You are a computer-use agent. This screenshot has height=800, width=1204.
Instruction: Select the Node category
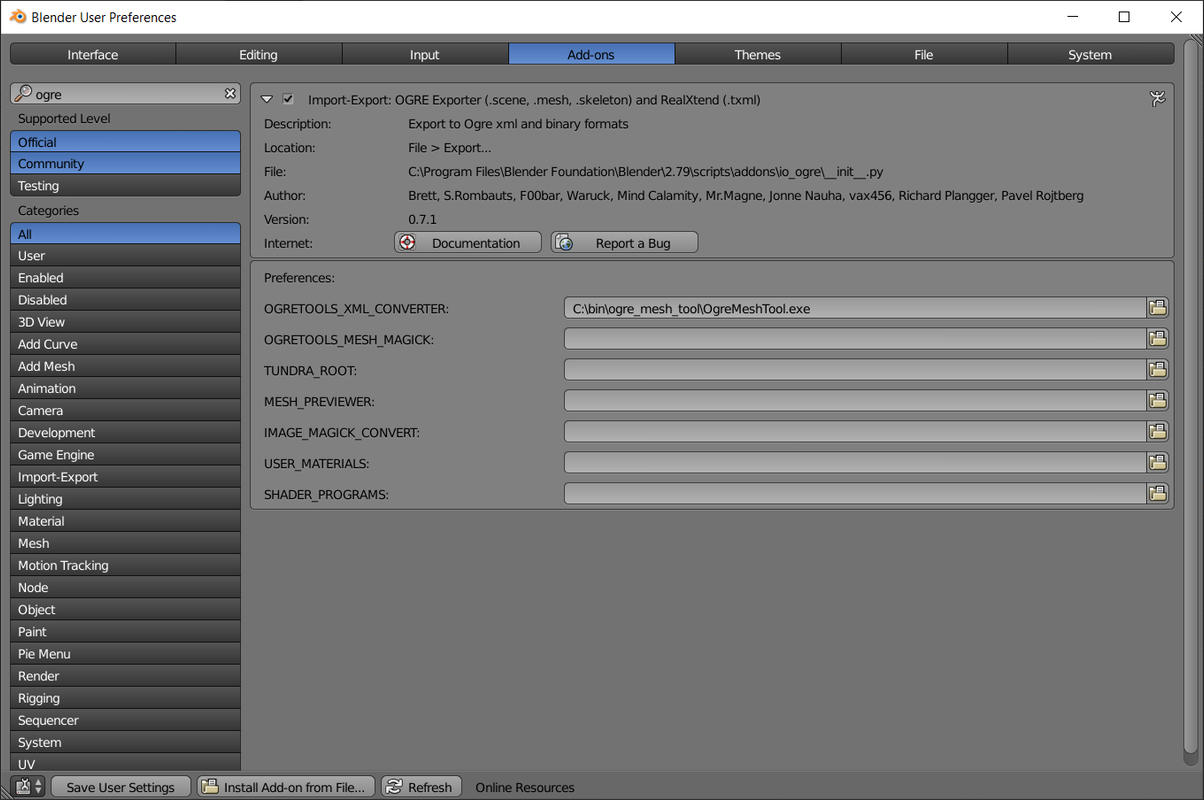pyautogui.click(x=126, y=587)
